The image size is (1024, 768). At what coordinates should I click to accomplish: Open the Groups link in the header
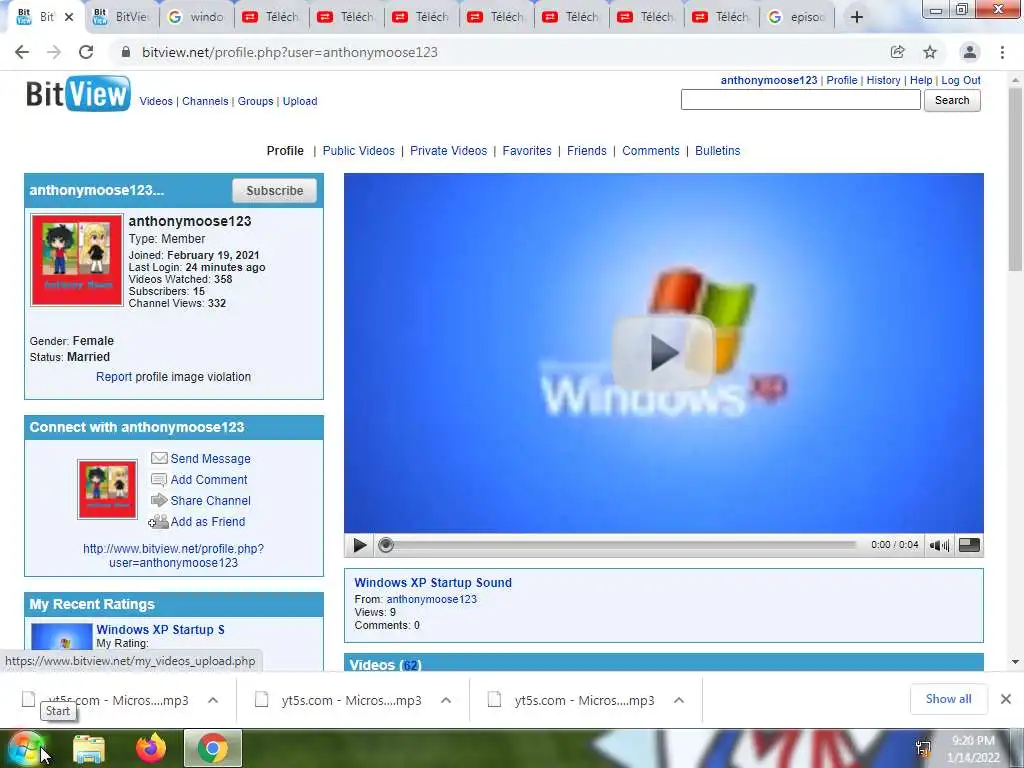pos(255,101)
